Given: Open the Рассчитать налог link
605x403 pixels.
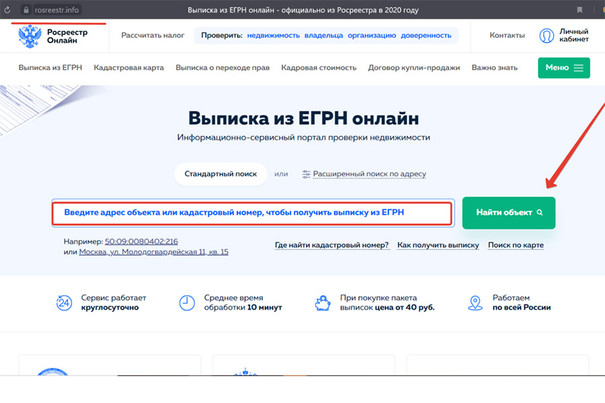Looking at the screenshot, I should (x=153, y=36).
